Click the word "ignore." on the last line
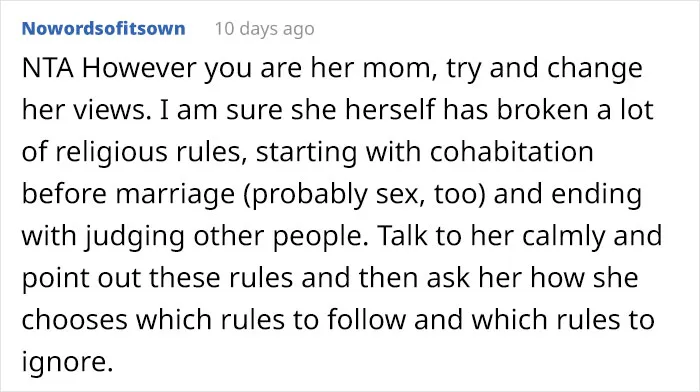The image size is (700, 392). tap(67, 363)
